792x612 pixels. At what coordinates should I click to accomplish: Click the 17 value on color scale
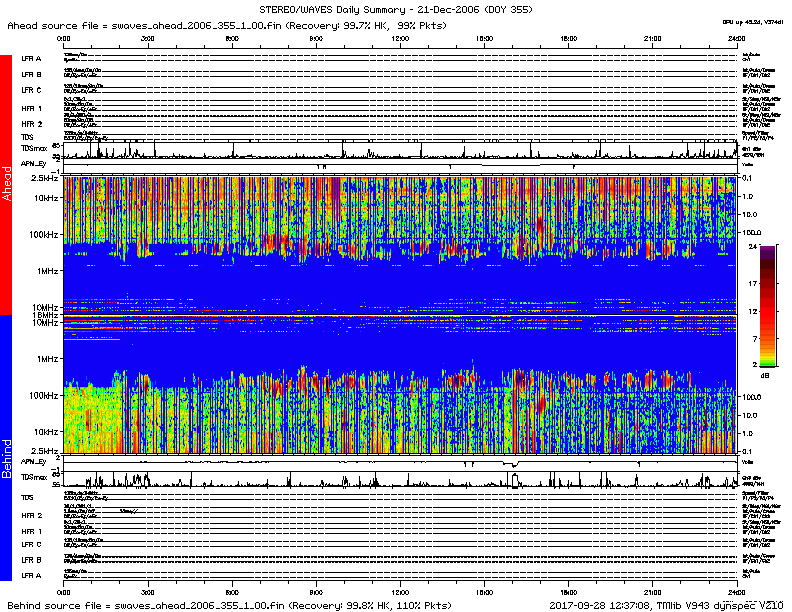(753, 284)
